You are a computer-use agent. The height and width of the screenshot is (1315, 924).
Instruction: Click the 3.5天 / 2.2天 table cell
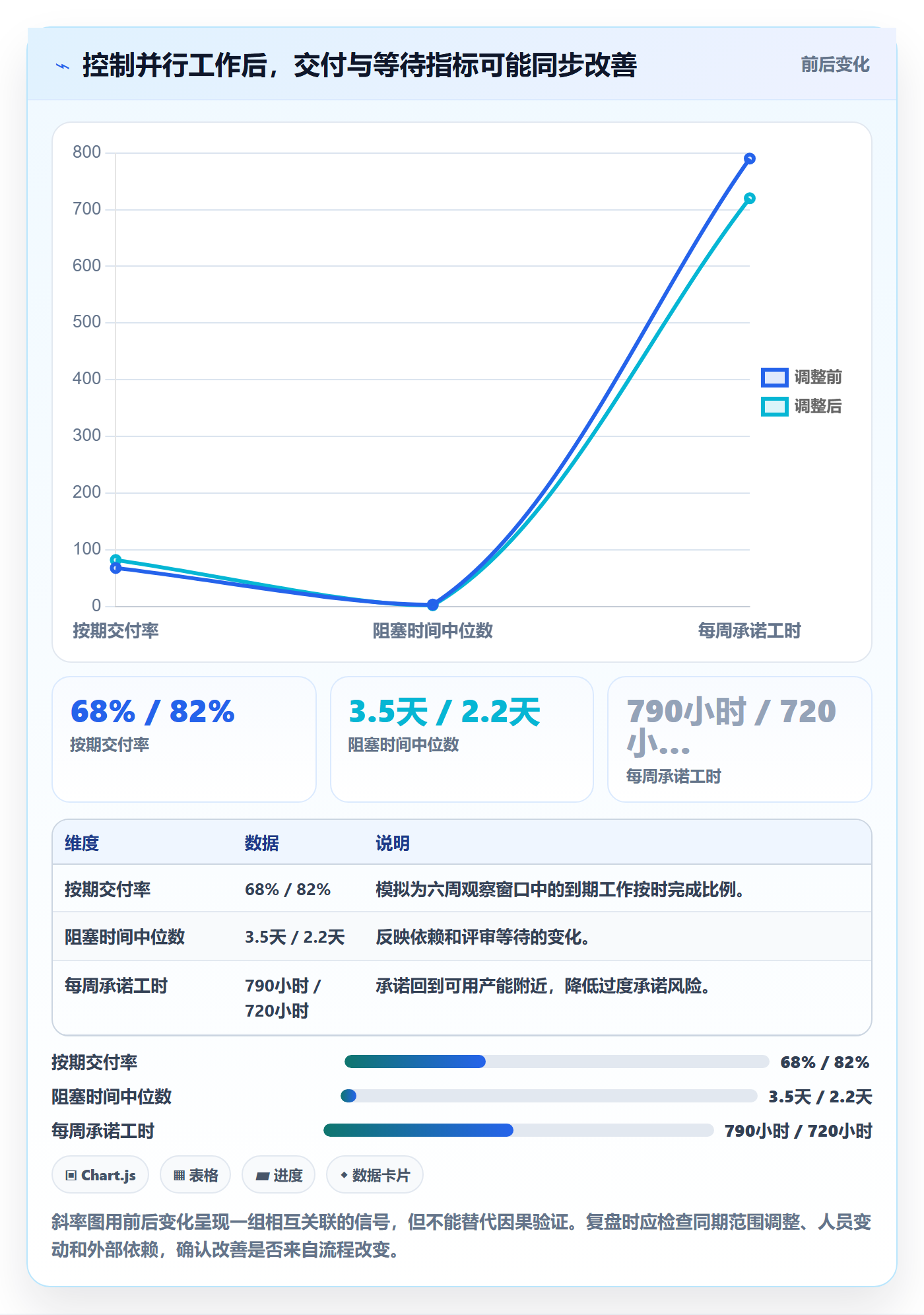(x=295, y=937)
